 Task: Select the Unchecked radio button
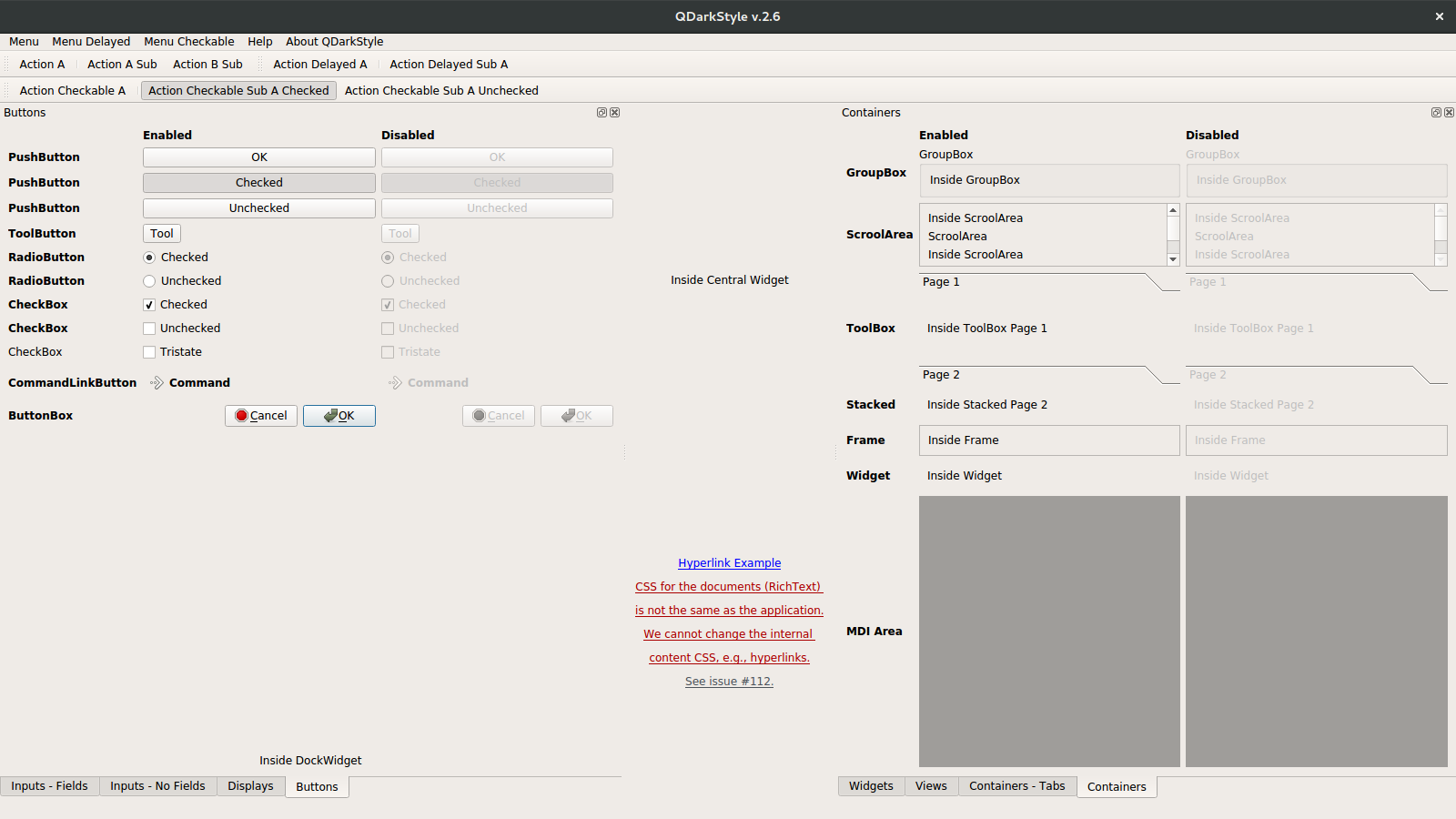click(149, 281)
